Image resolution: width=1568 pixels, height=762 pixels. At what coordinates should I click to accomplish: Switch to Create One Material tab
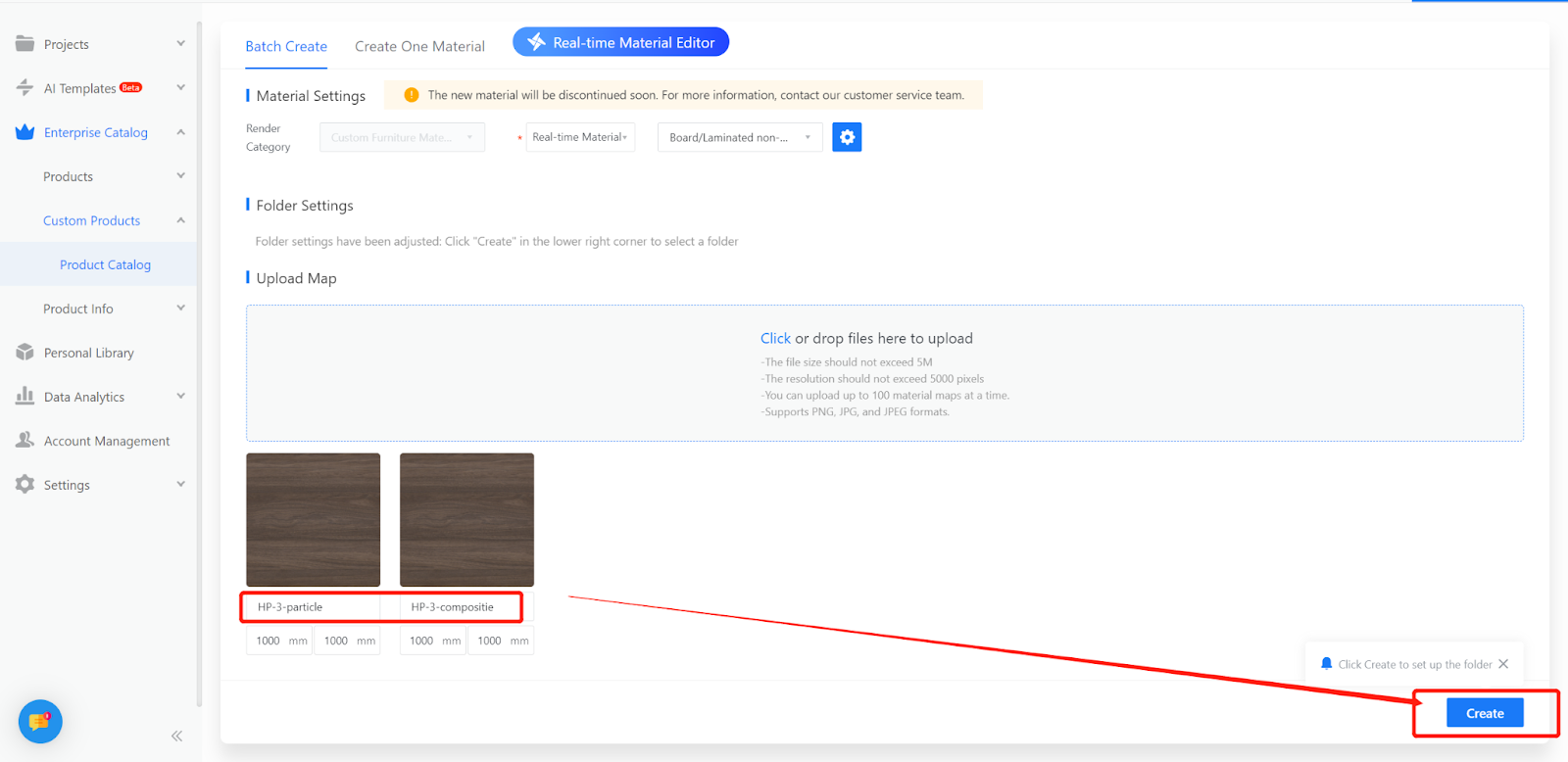tap(419, 46)
